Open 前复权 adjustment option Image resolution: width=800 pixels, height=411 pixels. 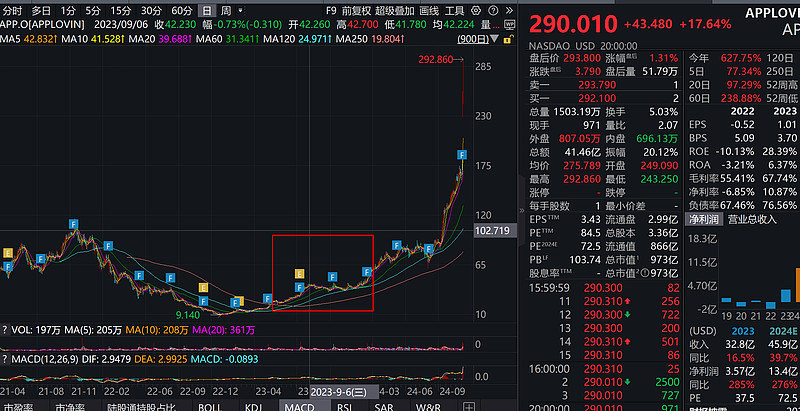pyautogui.click(x=356, y=10)
